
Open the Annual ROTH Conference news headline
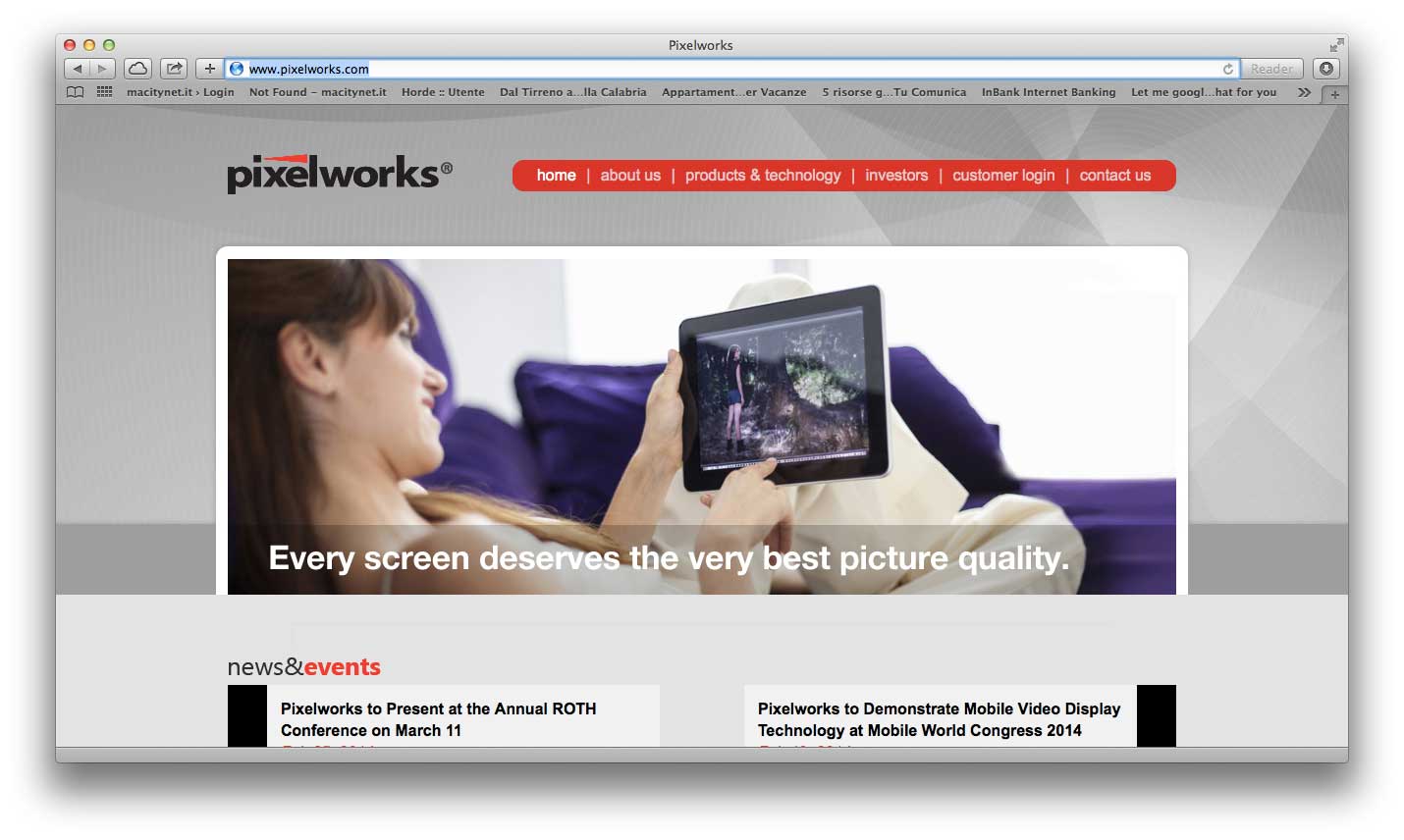(438, 719)
